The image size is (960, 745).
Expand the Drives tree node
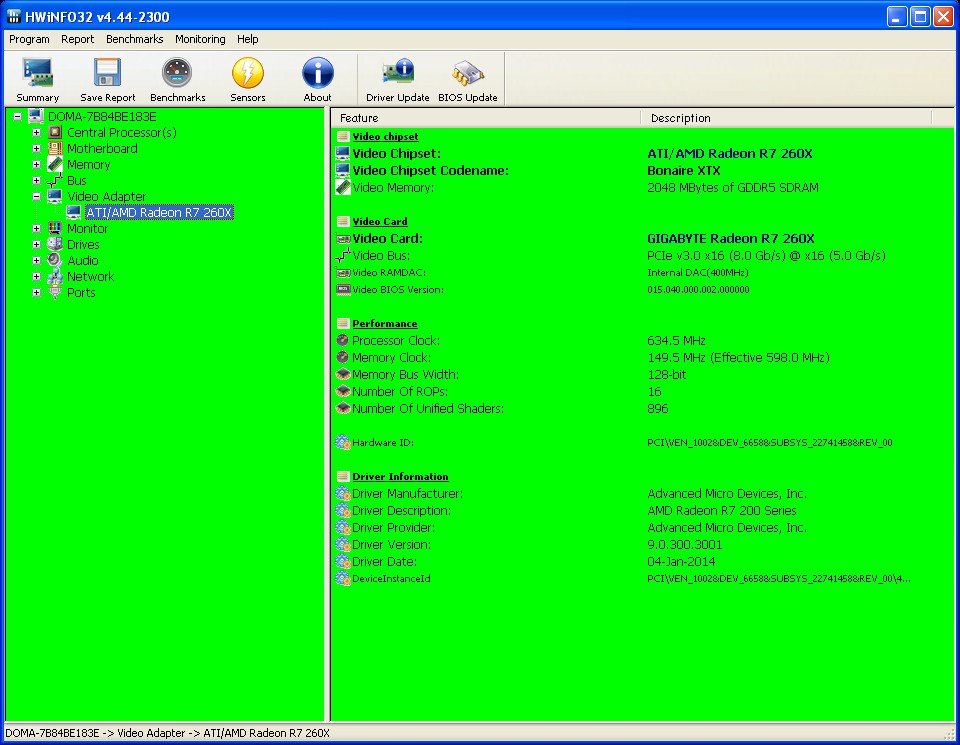tap(37, 245)
